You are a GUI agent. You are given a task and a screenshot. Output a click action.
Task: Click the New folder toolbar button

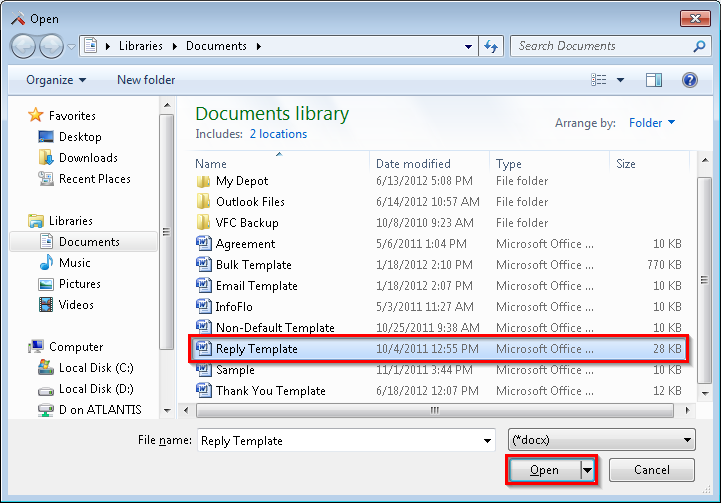(x=146, y=80)
